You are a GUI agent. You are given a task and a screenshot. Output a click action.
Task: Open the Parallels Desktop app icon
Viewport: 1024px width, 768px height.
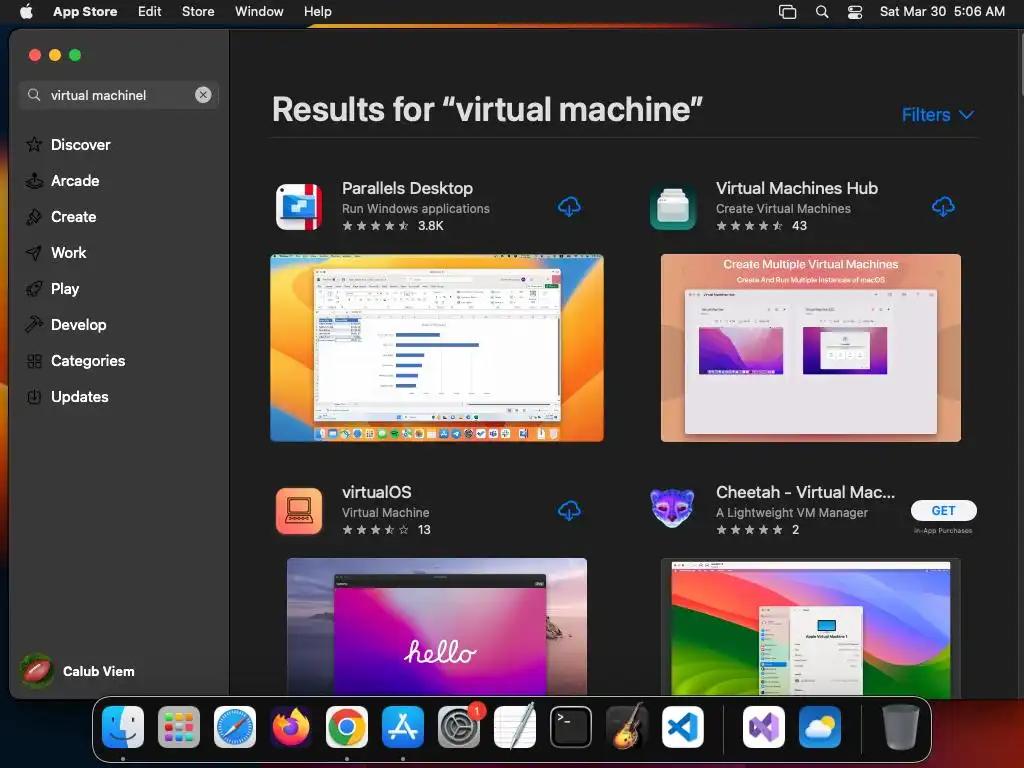click(299, 207)
